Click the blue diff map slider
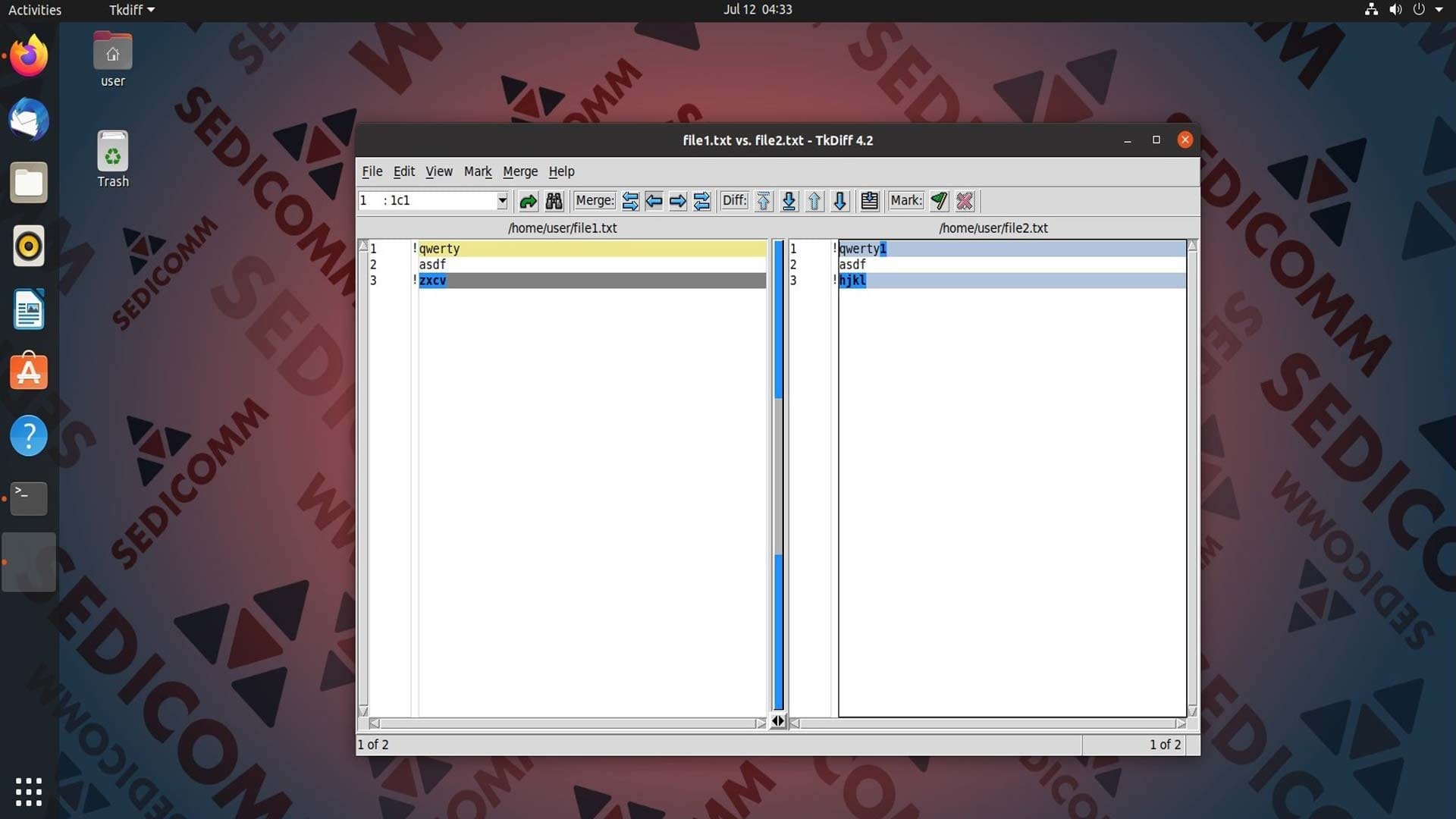Image resolution: width=1456 pixels, height=819 pixels. [x=778, y=318]
